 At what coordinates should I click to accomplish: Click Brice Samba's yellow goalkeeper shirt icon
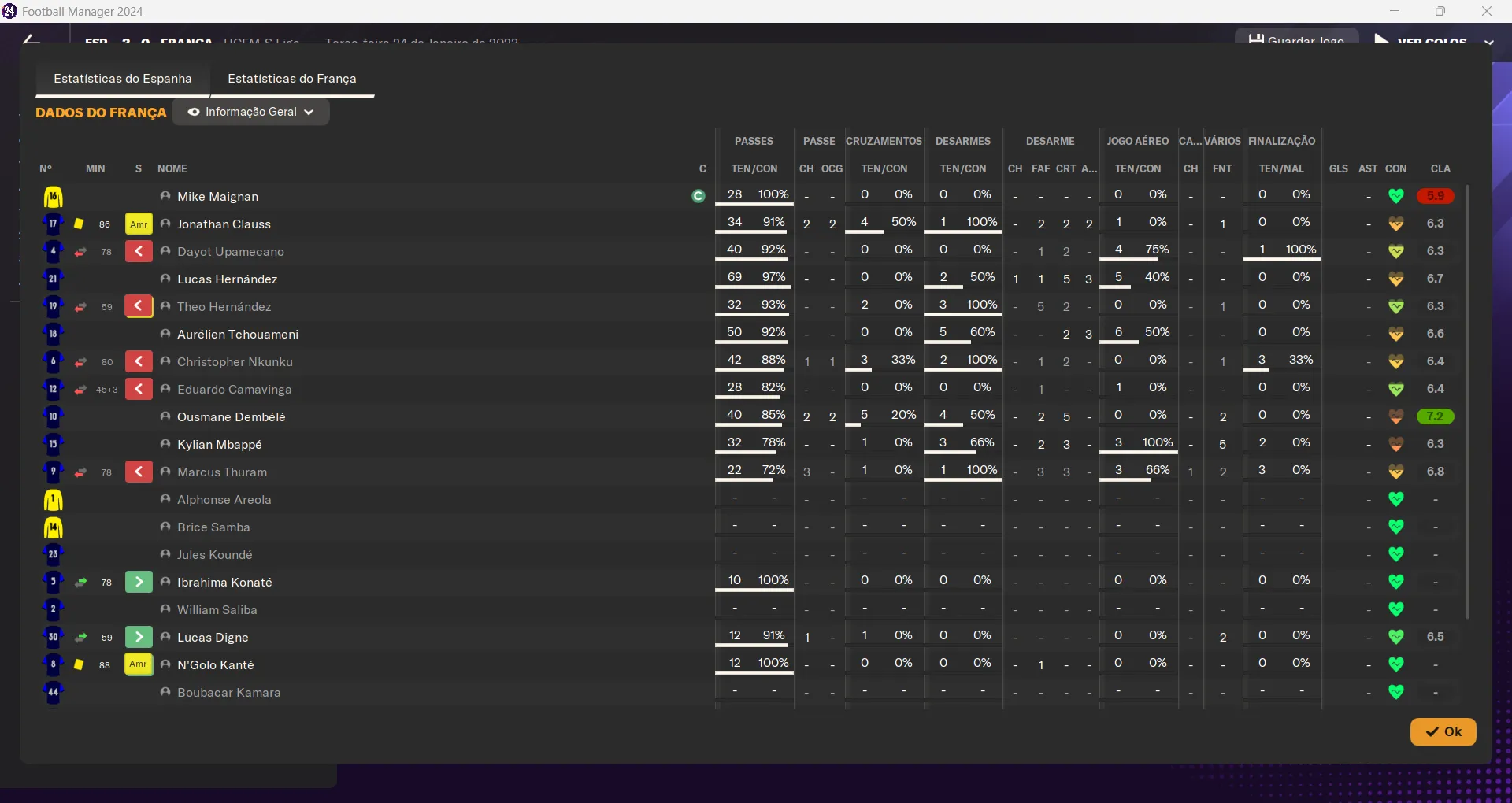53,527
